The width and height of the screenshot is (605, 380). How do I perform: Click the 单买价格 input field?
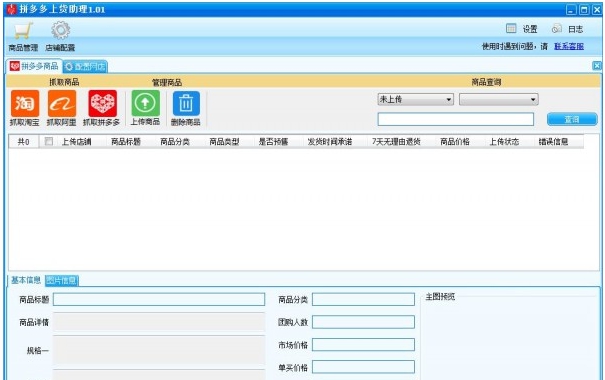(363, 367)
